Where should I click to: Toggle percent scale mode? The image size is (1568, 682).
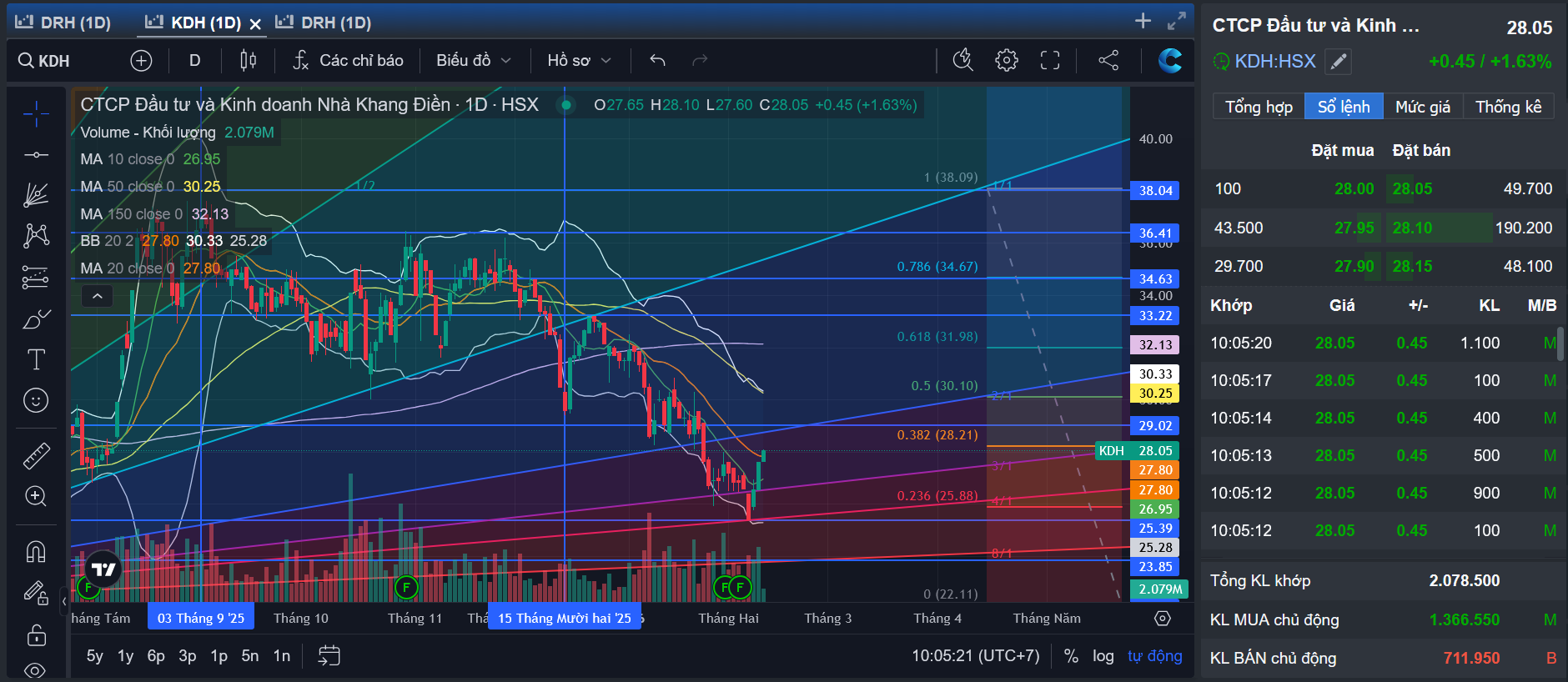click(1071, 656)
